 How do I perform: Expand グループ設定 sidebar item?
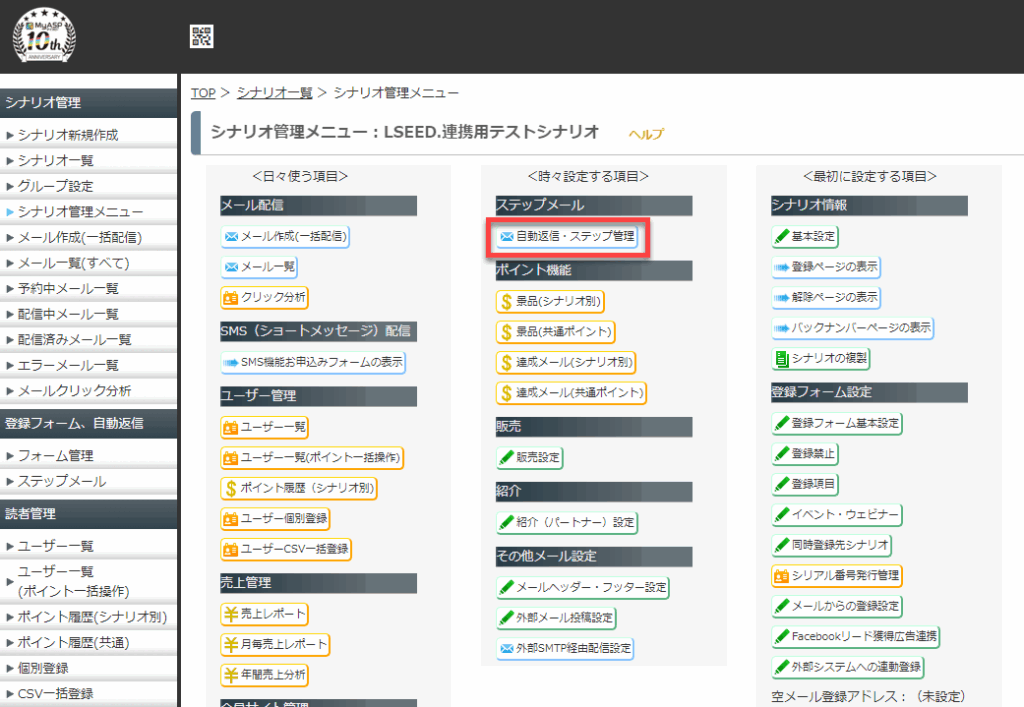tap(56, 186)
